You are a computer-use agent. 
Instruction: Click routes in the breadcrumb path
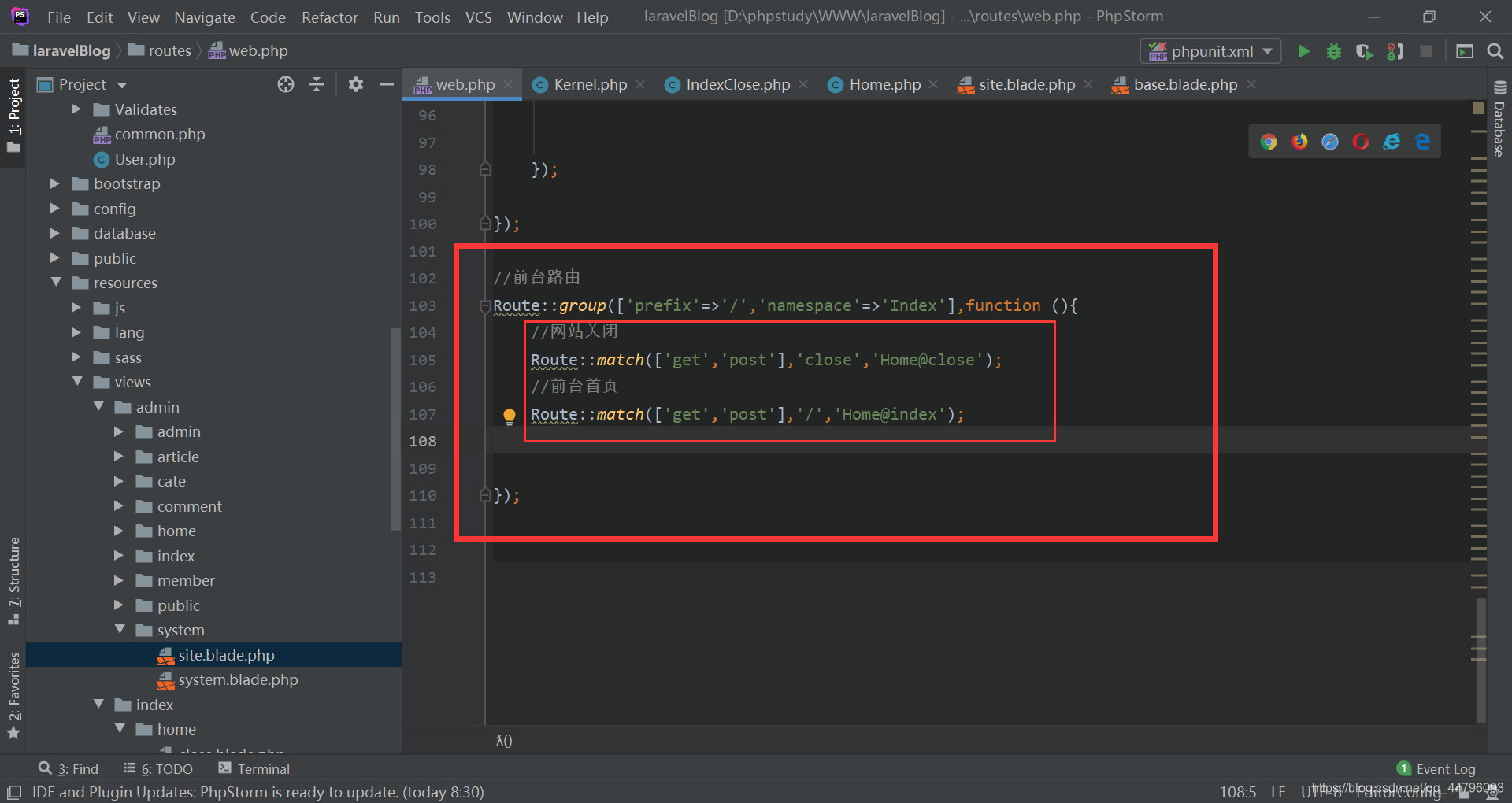pyautogui.click(x=161, y=51)
